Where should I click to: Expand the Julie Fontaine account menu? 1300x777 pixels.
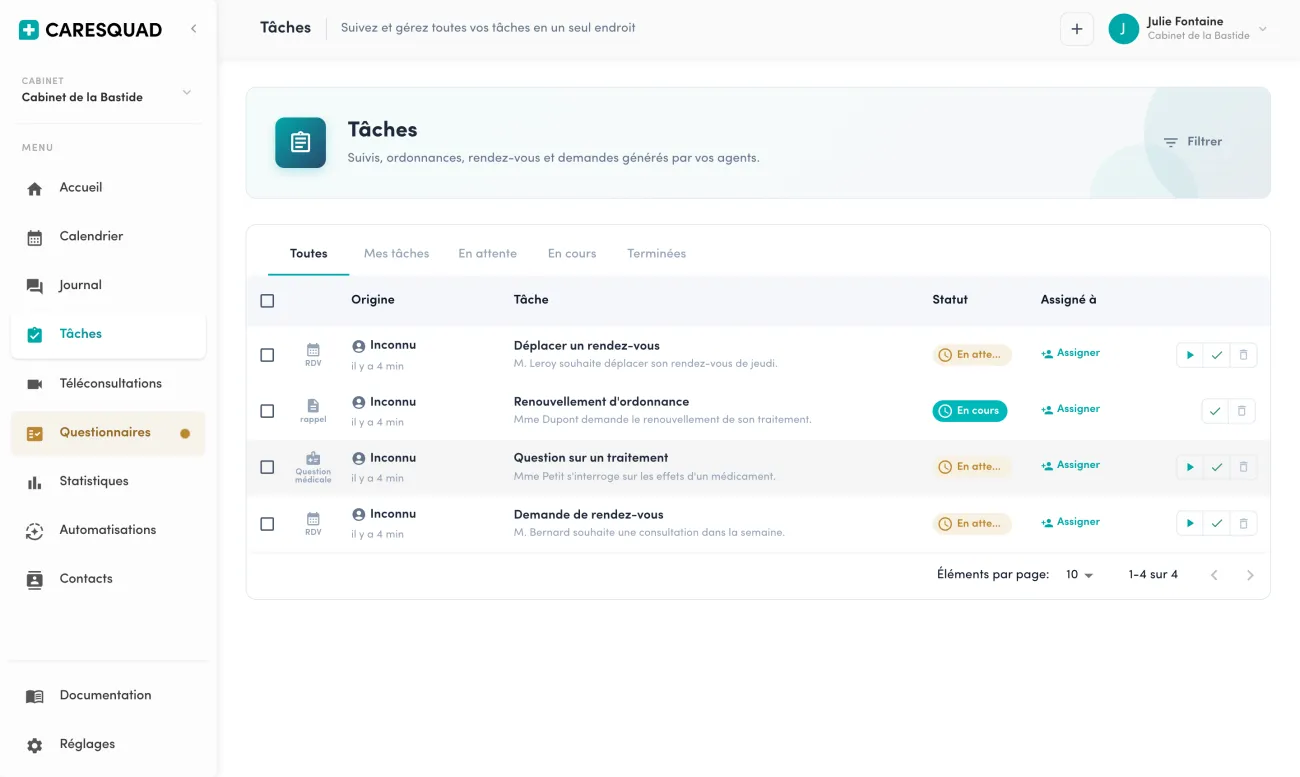[1262, 29]
